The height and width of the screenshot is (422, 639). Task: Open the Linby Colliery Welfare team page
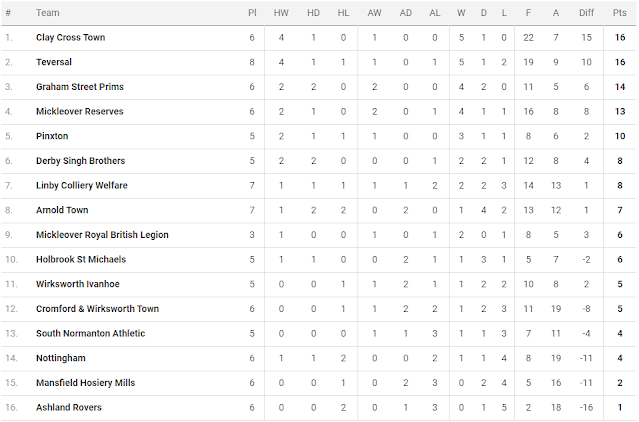pyautogui.click(x=82, y=185)
